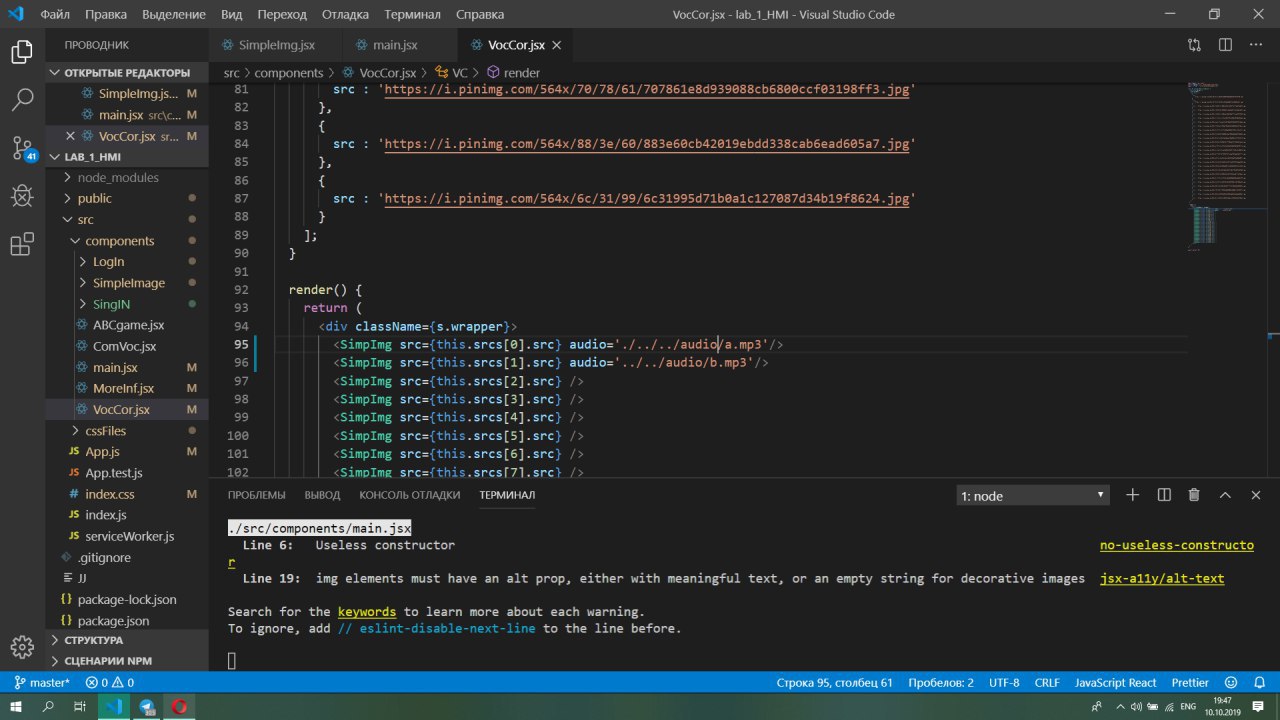Open the Run and Debug view

coord(22,196)
